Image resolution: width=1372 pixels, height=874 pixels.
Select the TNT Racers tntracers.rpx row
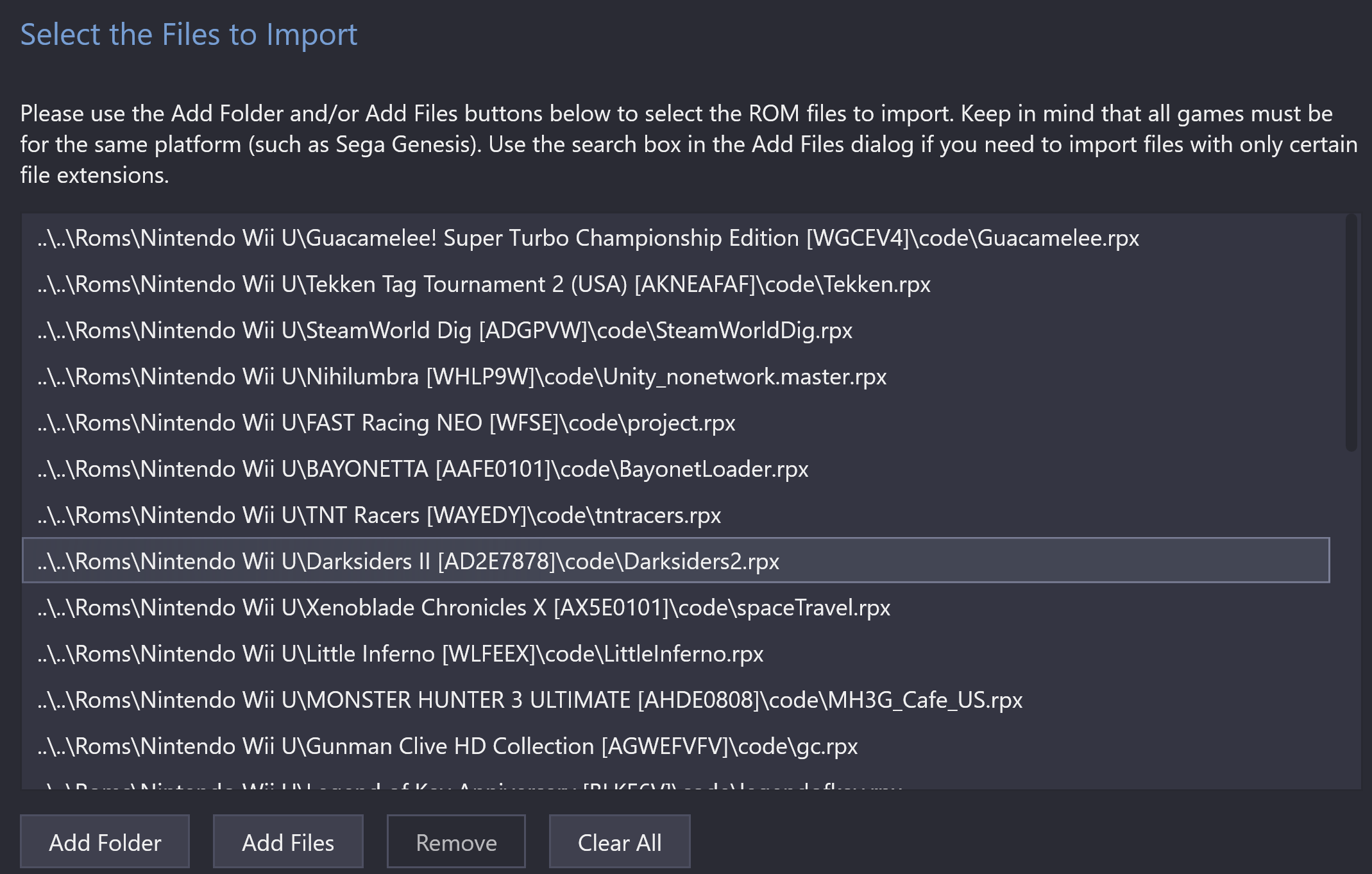(676, 515)
